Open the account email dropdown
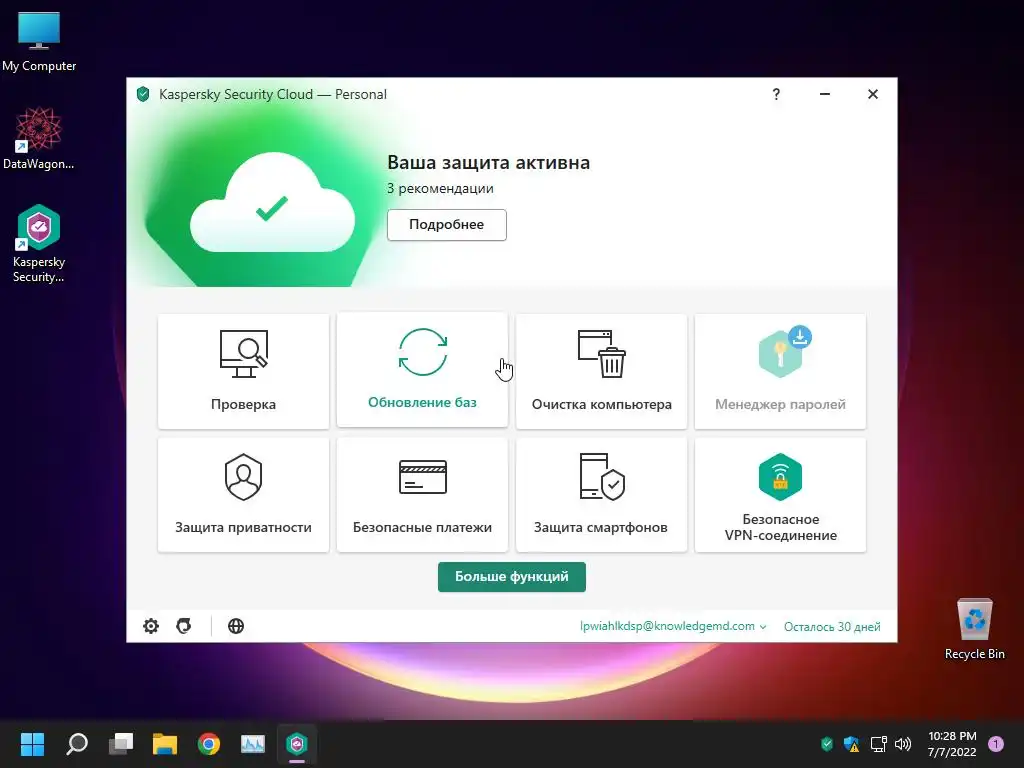 pos(673,626)
